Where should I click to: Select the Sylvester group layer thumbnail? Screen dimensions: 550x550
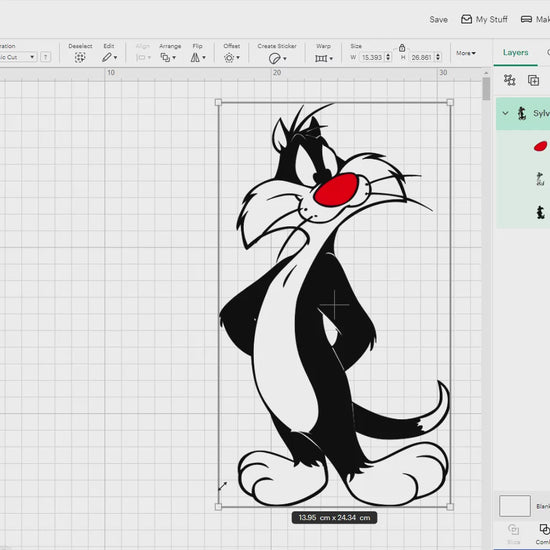(522, 113)
